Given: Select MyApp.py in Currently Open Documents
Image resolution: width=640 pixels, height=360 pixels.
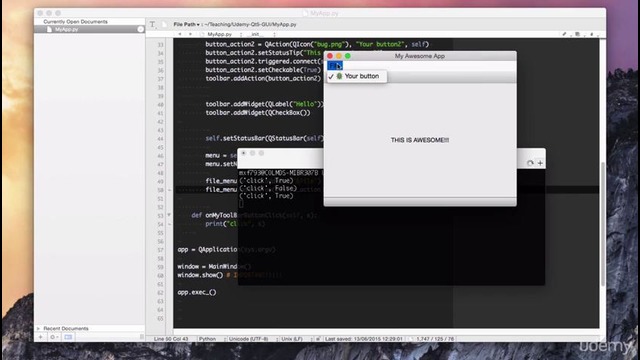Looking at the screenshot, I should coord(89,29).
